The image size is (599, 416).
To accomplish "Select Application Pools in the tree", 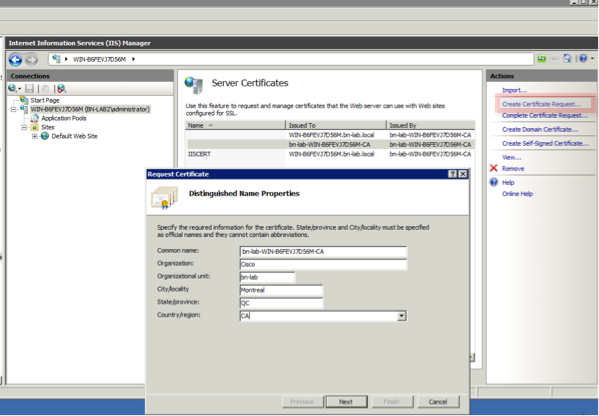I will [x=64, y=118].
